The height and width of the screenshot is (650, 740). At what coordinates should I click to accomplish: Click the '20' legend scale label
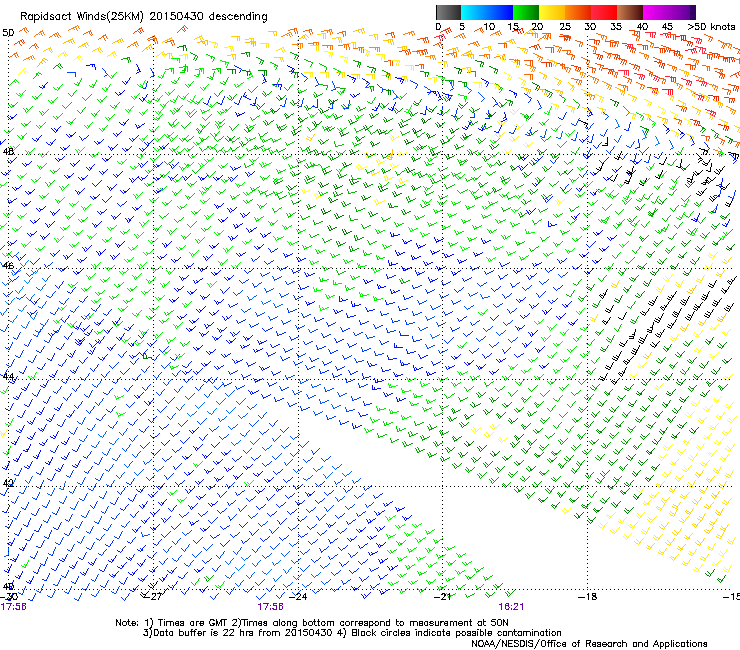click(537, 27)
